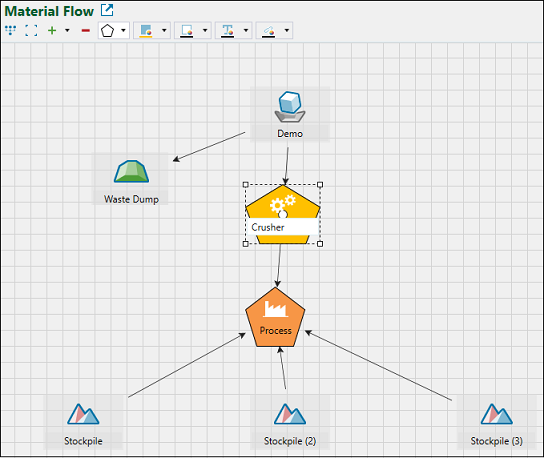This screenshot has width=544, height=458.
Task: Open the text color dropdown arrow
Action: 246,31
